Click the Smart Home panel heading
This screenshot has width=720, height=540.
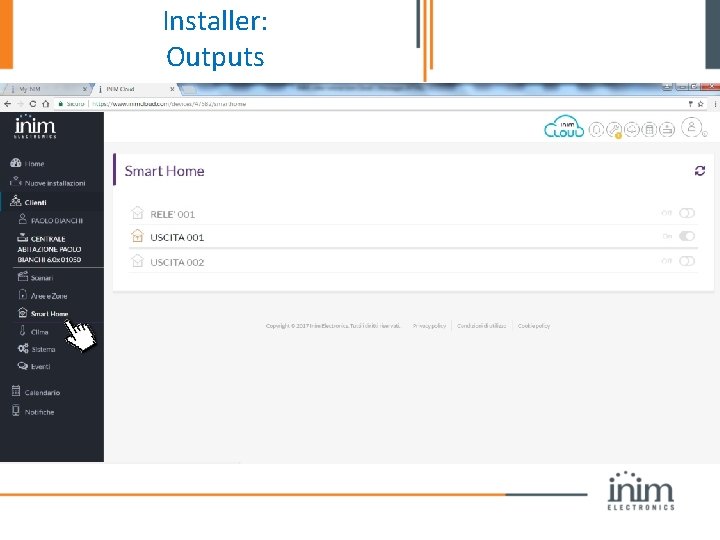point(164,171)
